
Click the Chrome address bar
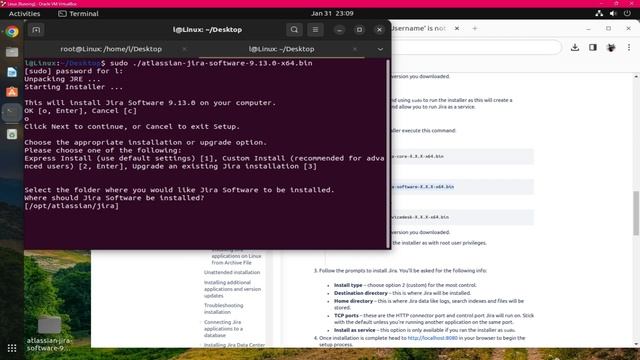476,47
